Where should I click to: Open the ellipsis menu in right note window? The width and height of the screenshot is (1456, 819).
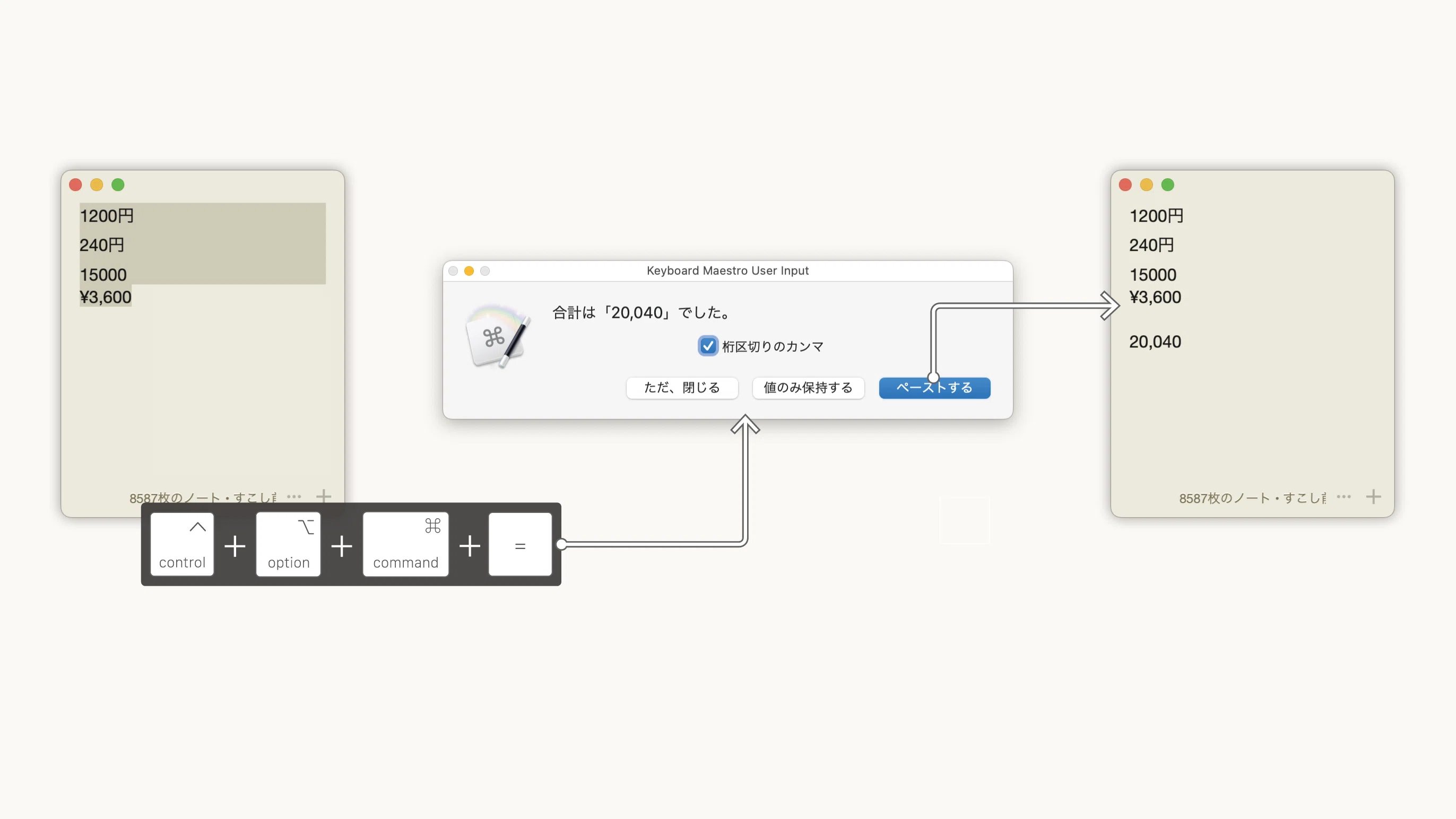(x=1344, y=497)
